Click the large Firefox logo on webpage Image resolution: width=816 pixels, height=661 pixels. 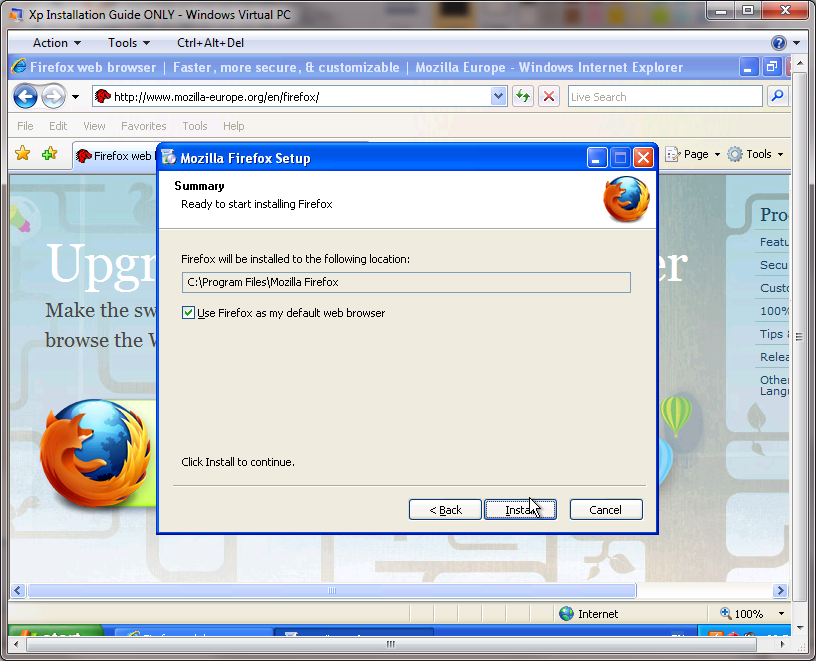tap(96, 453)
